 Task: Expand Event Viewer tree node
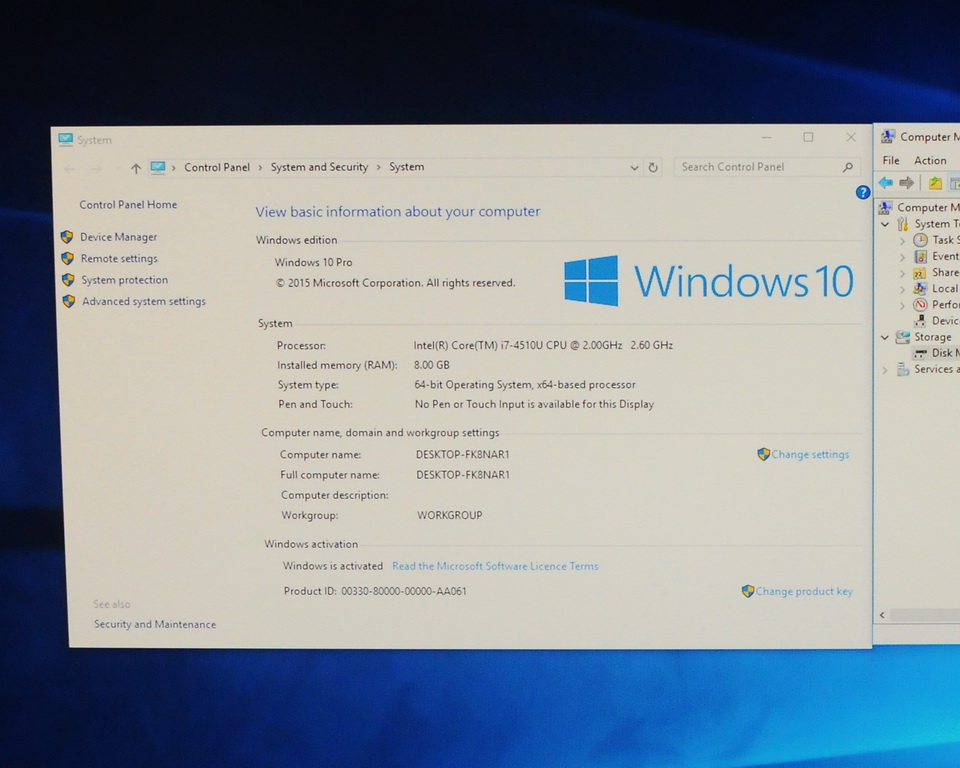(902, 257)
